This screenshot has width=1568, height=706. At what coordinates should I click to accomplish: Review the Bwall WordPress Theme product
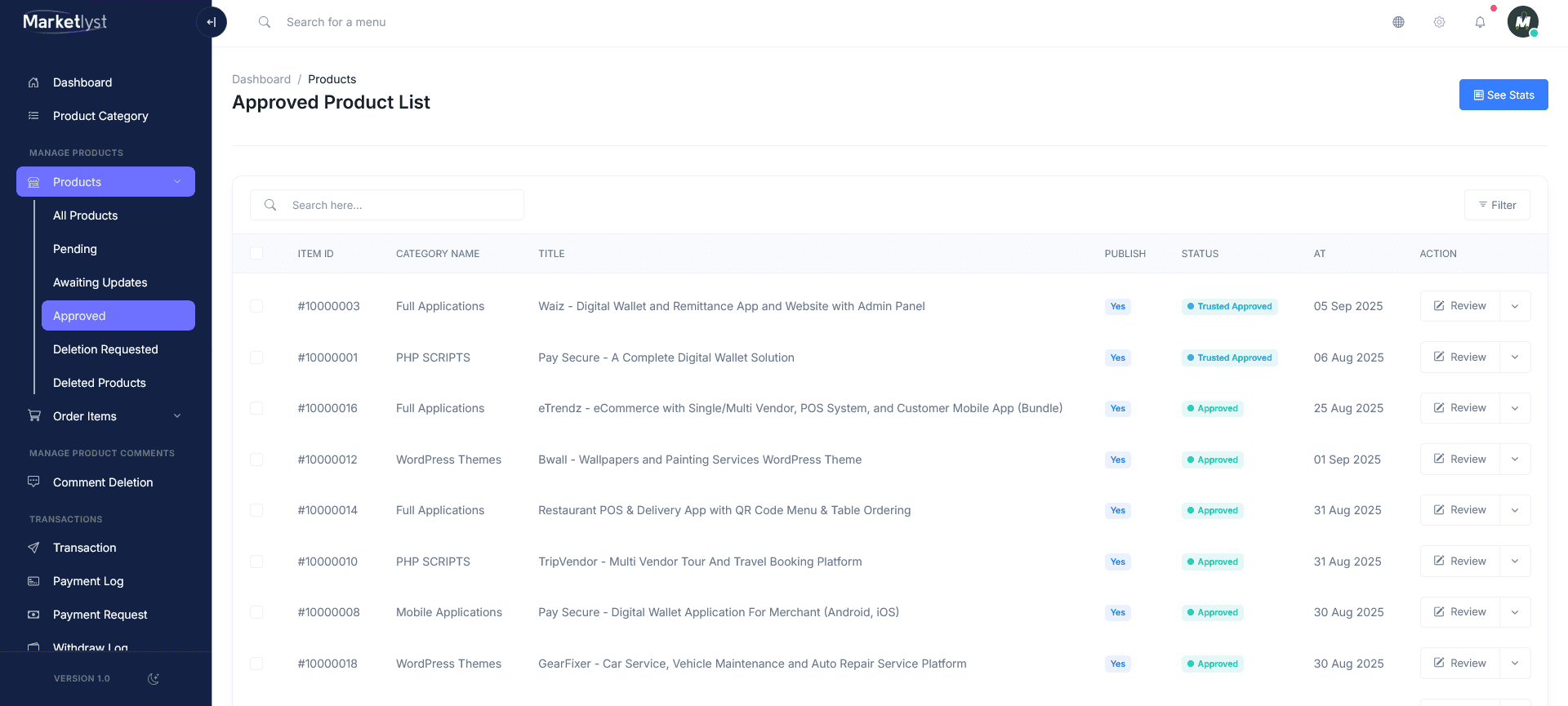[x=1459, y=460]
